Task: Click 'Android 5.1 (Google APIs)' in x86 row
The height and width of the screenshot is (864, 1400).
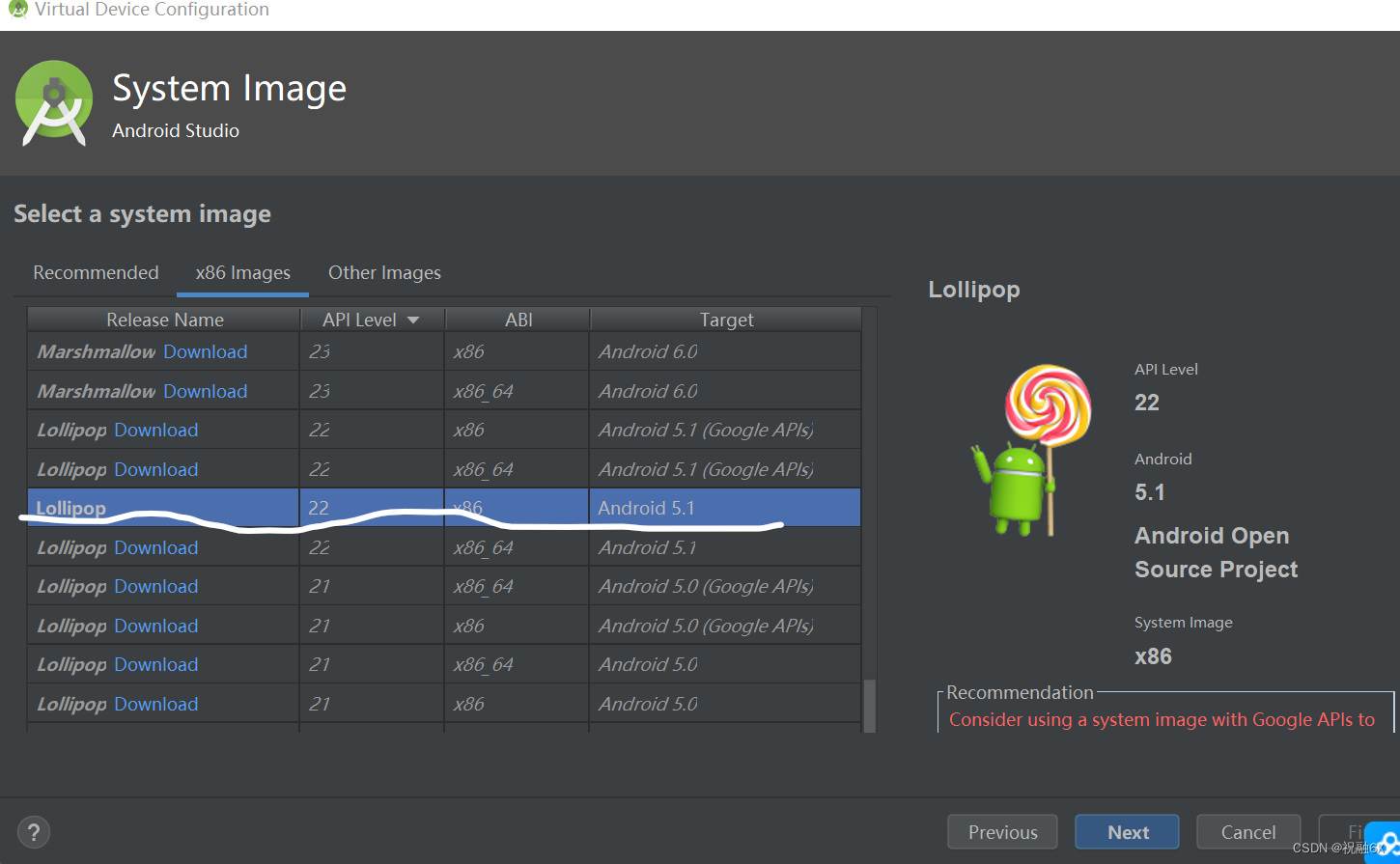Action: [706, 431]
